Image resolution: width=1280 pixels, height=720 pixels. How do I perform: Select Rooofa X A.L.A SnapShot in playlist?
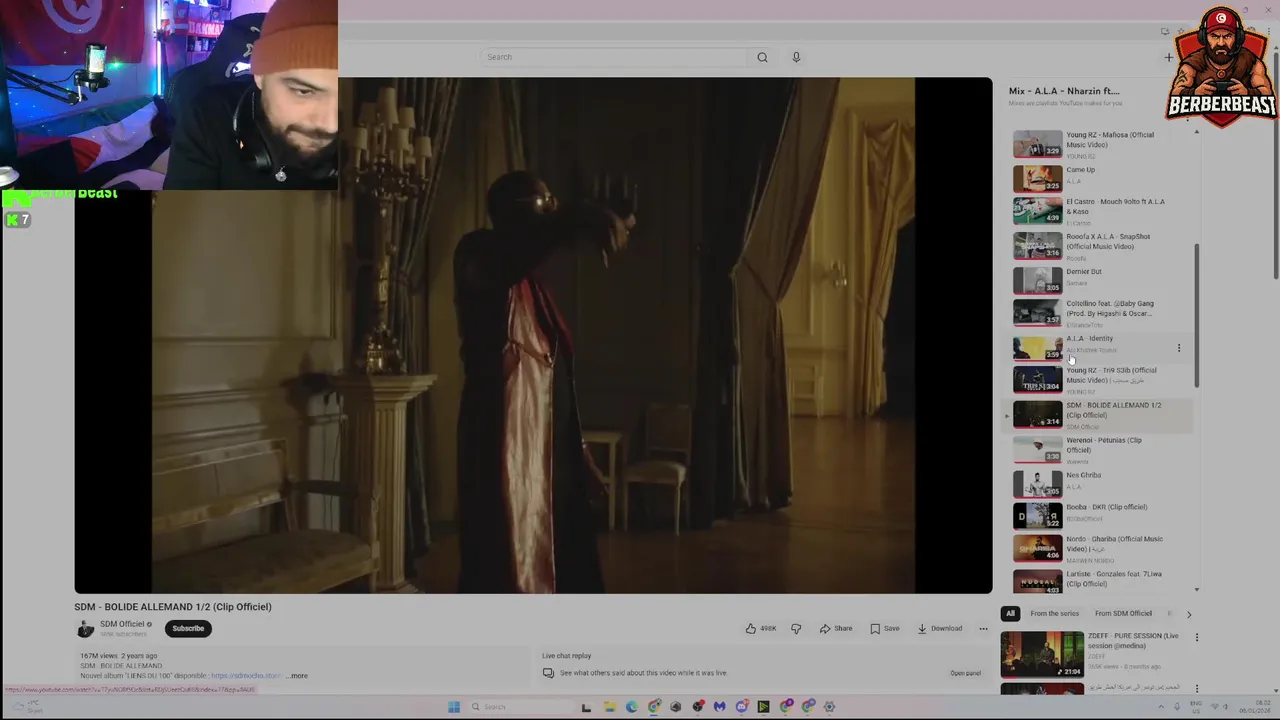tap(1100, 246)
